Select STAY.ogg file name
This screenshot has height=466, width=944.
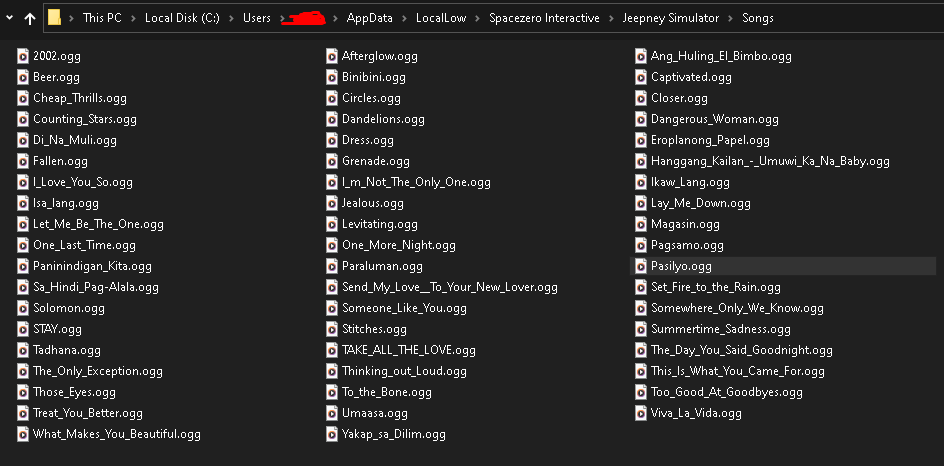coord(57,329)
